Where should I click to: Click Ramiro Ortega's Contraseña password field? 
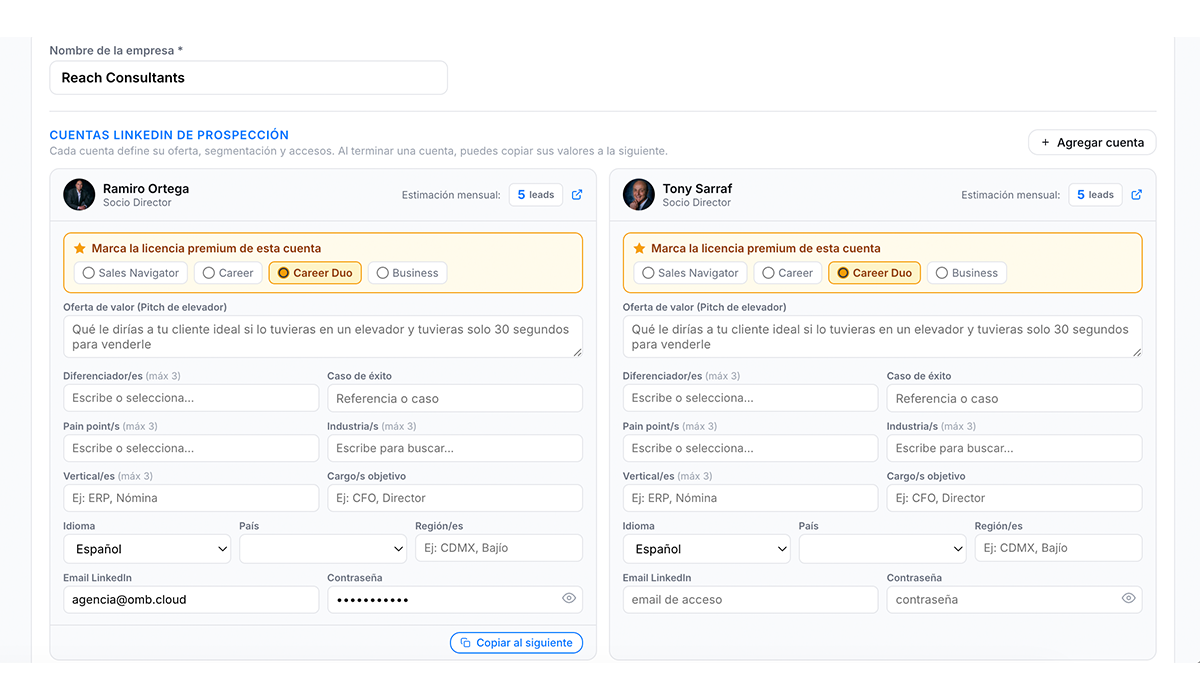(455, 600)
